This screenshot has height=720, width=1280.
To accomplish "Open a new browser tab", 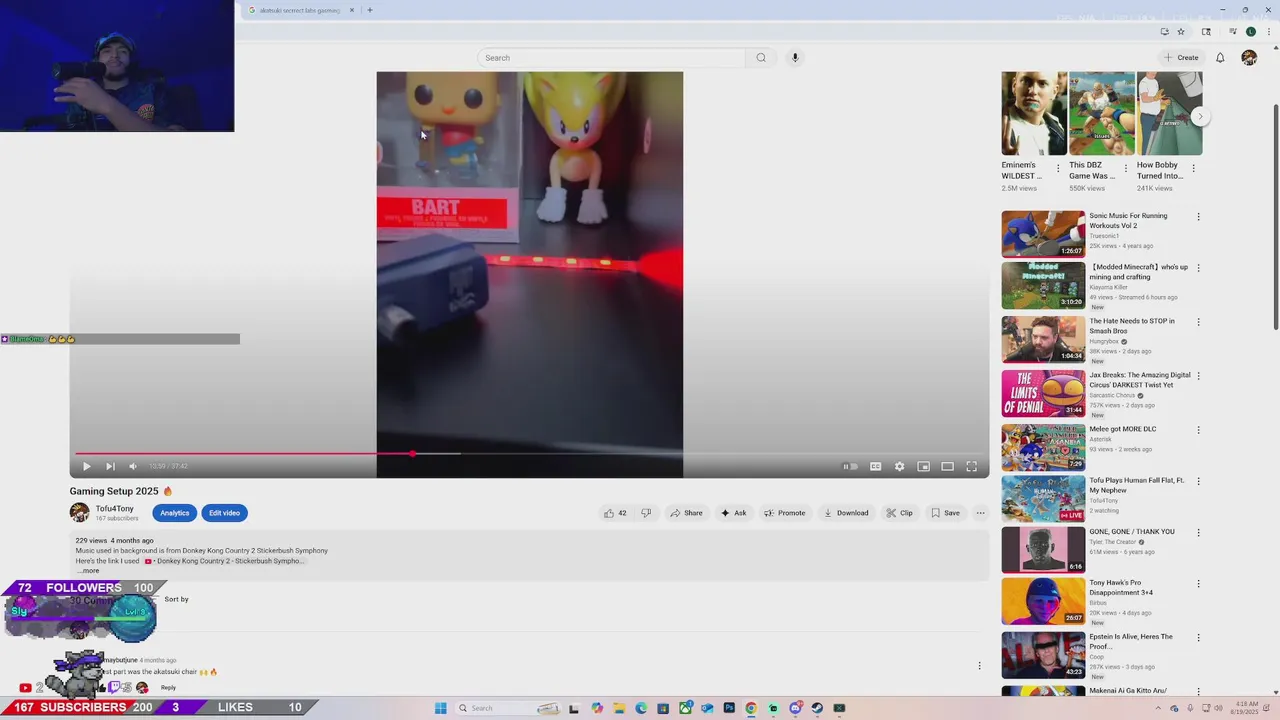I will 370,10.
